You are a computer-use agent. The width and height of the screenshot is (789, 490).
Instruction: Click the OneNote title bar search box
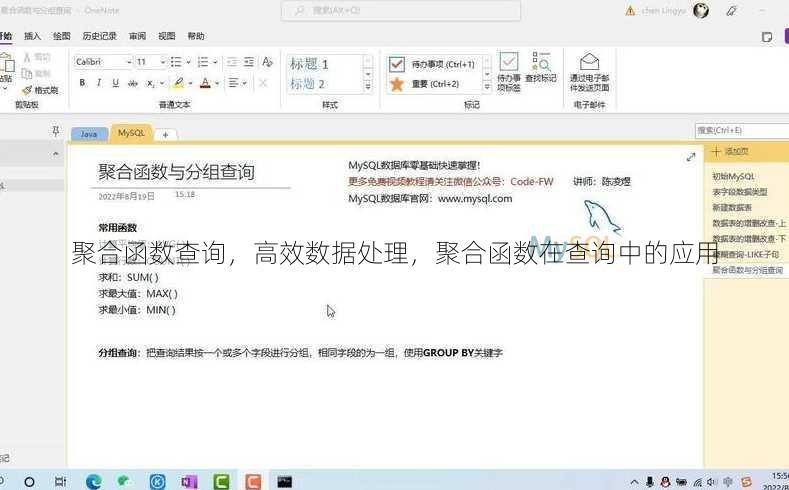point(401,10)
